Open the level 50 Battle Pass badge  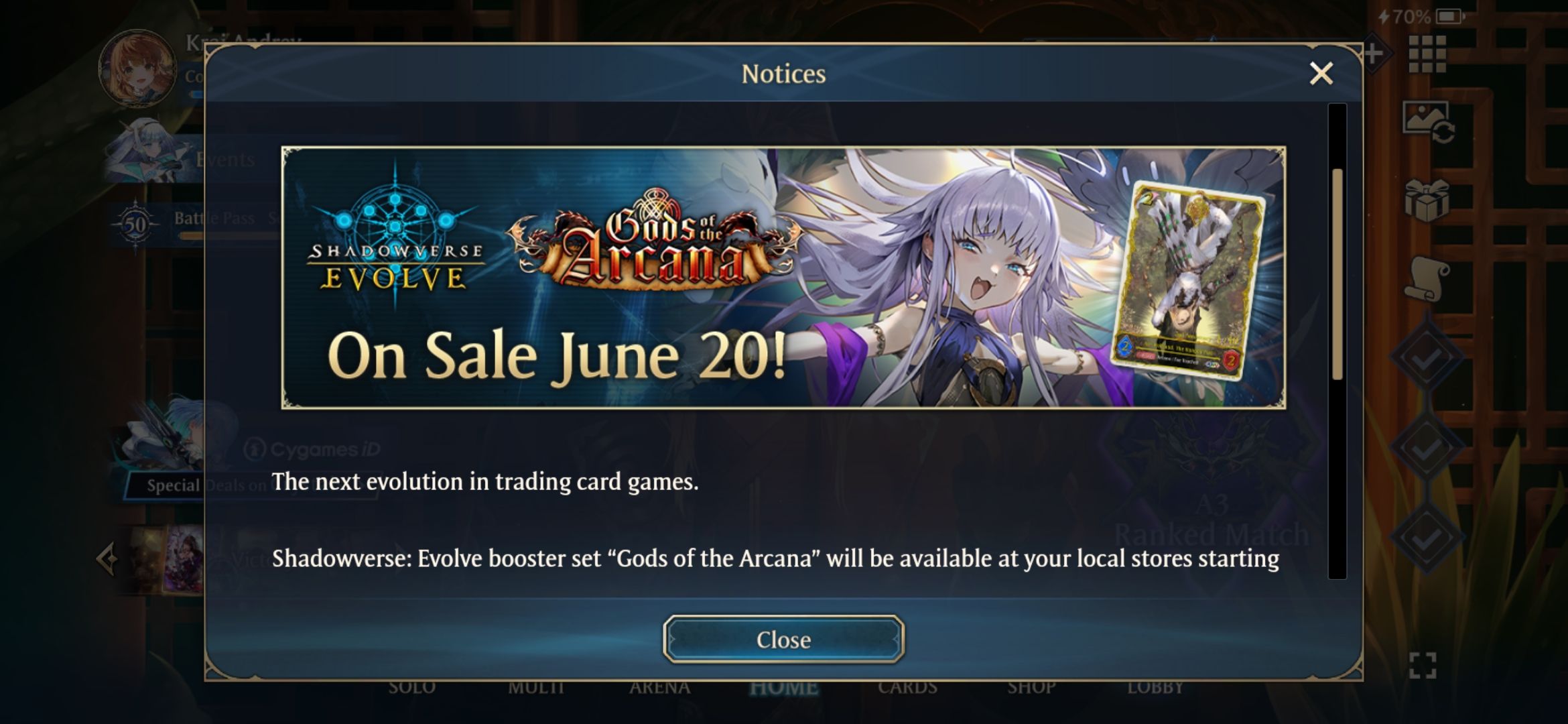coord(136,225)
